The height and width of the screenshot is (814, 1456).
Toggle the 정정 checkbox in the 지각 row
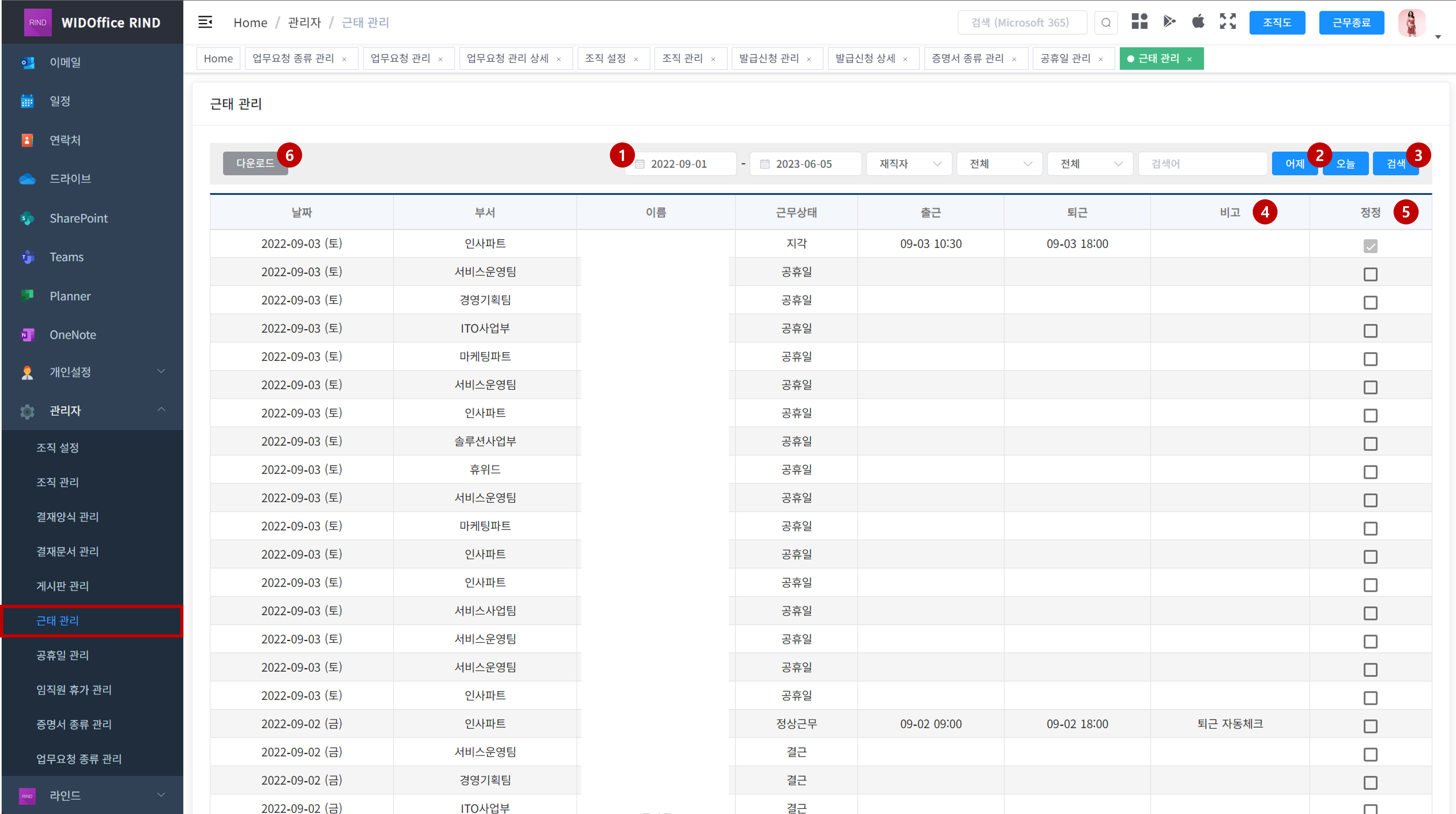(1370, 246)
